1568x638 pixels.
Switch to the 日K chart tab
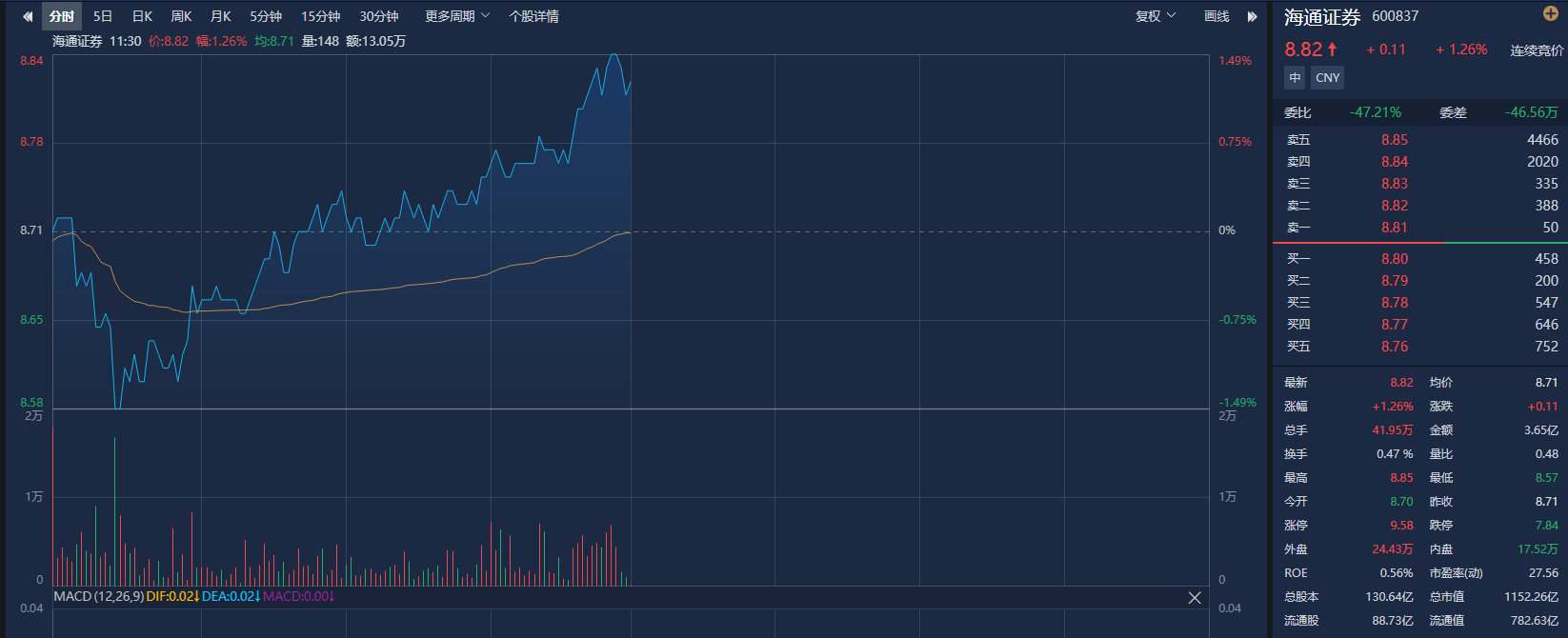tap(142, 16)
